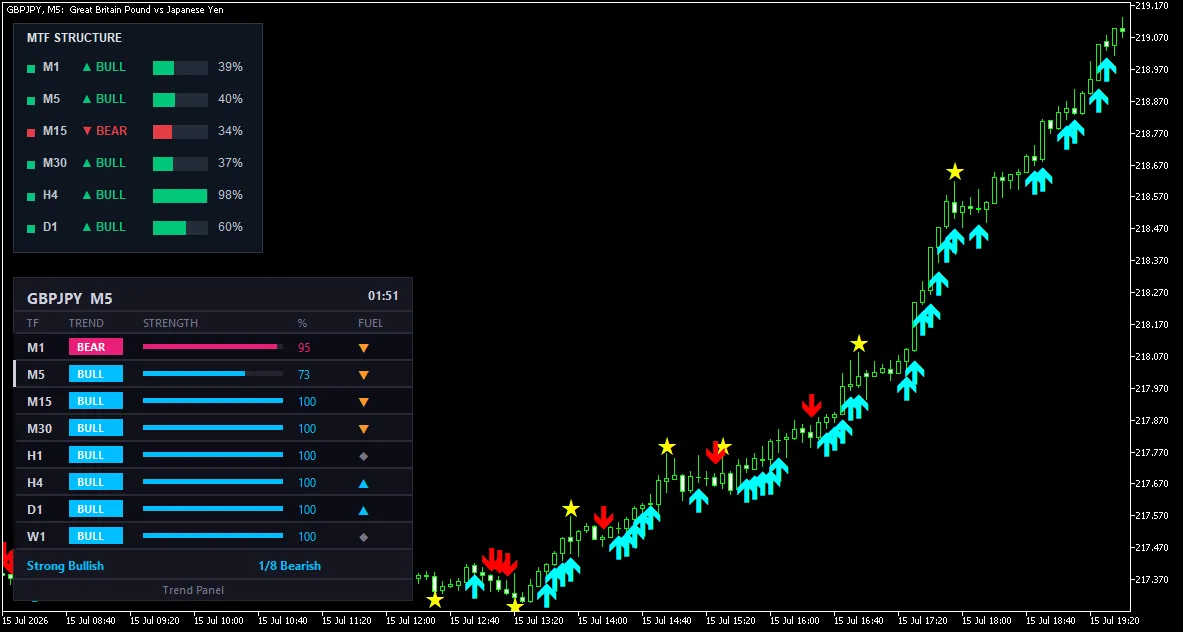Click the 217.370 price axis label
Image resolution: width=1183 pixels, height=632 pixels.
tap(1152, 579)
